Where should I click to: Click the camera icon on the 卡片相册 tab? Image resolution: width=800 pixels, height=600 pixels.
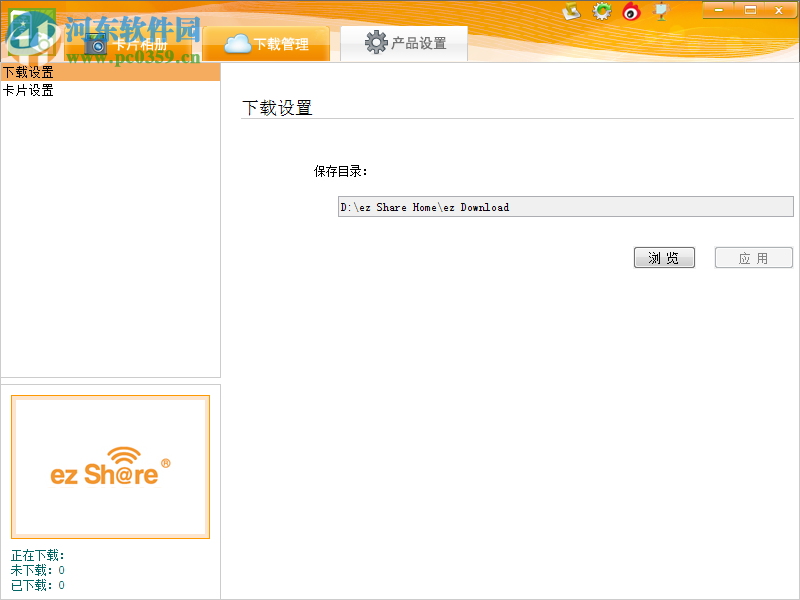(x=95, y=42)
